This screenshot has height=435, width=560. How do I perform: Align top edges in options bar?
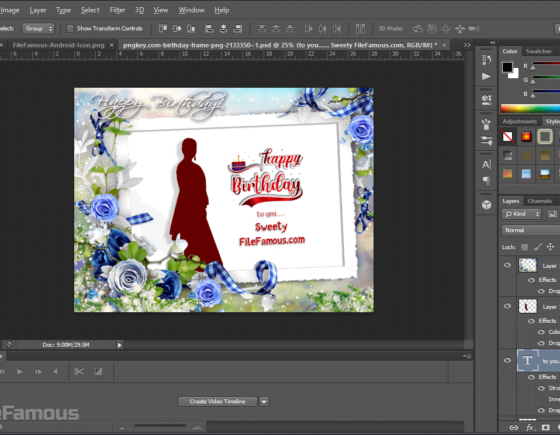(x=163, y=29)
